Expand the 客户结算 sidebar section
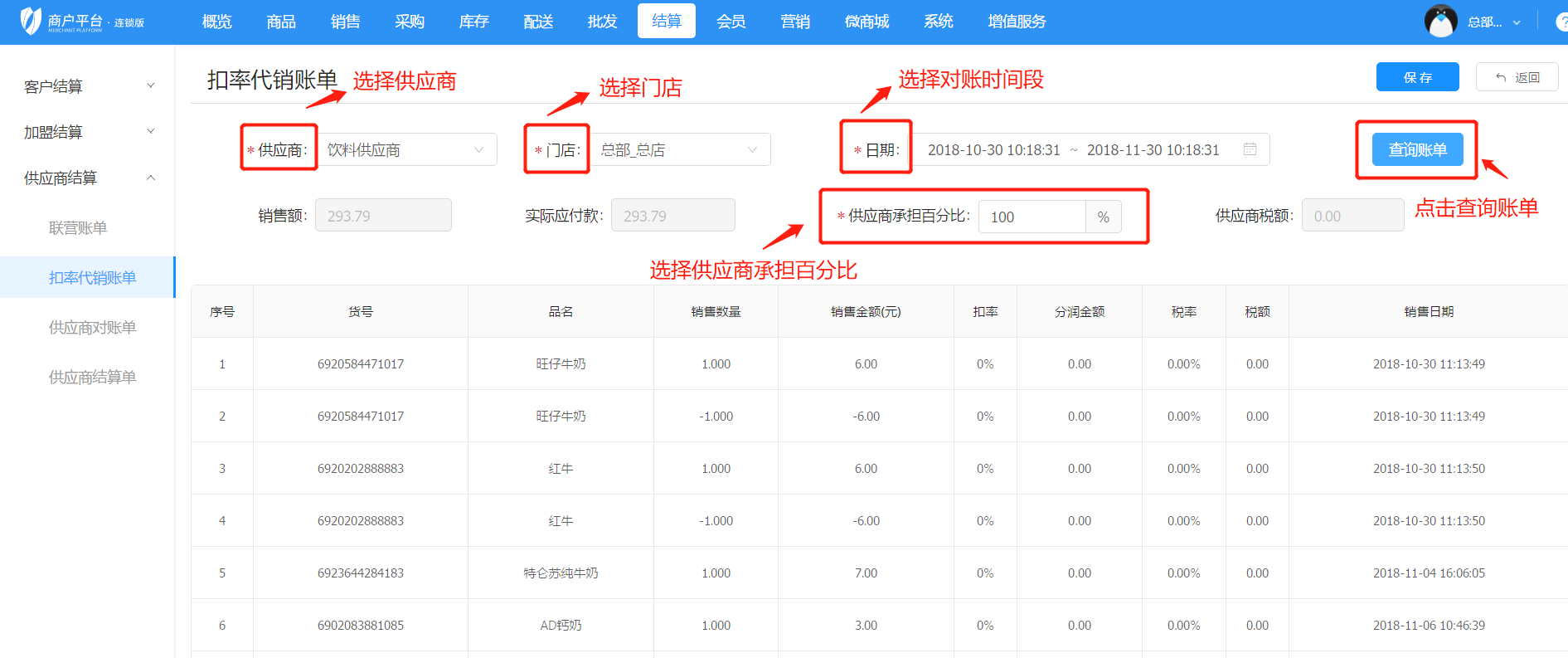This screenshot has width=1568, height=658. pyautogui.click(x=87, y=86)
